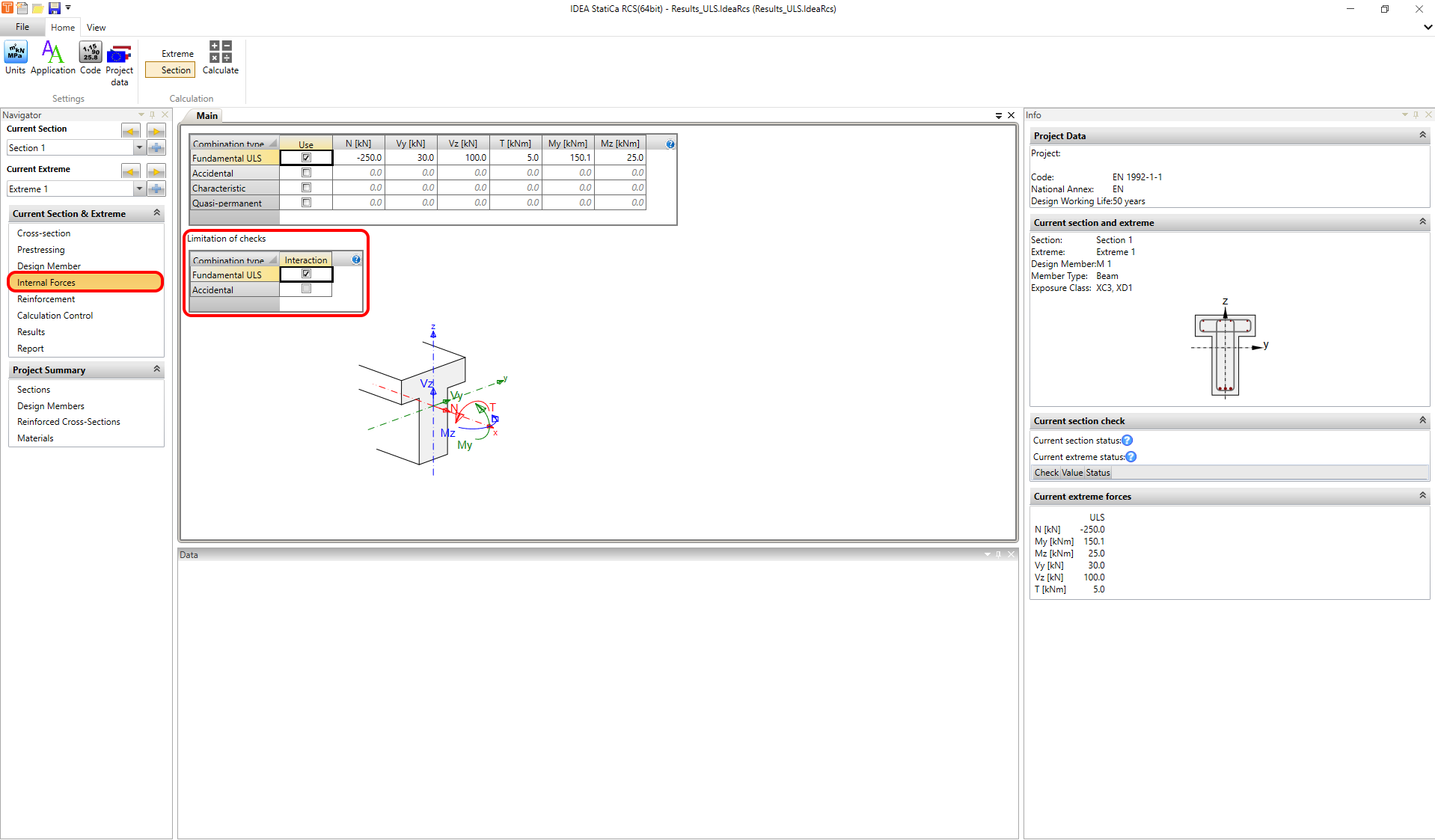Click the Save icon in quick access toolbar
The width and height of the screenshot is (1435, 840).
tap(53, 8)
